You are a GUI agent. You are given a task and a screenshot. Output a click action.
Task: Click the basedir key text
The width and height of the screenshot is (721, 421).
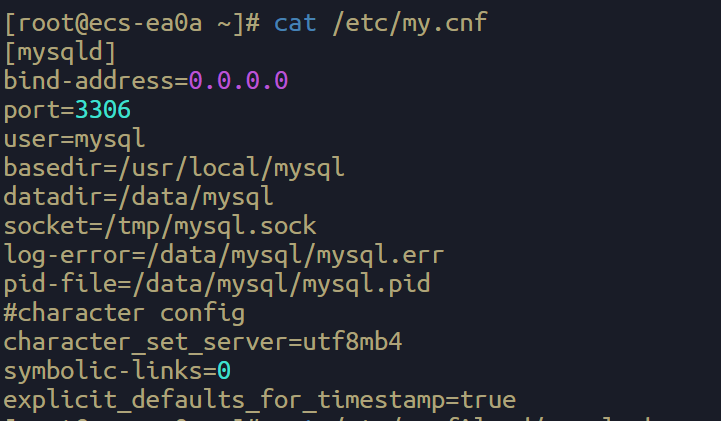tap(52, 166)
